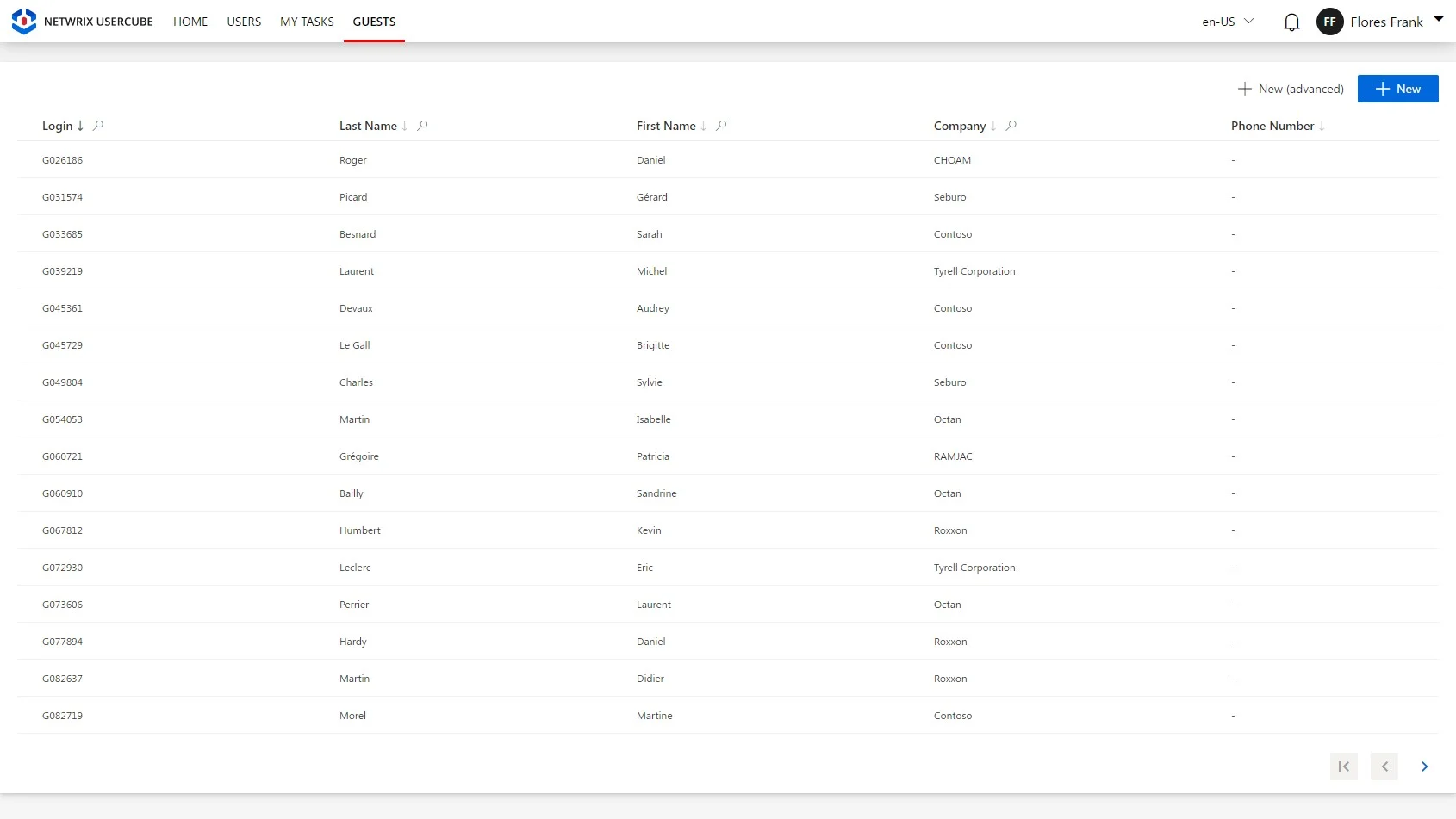Click last name Le Gall
This screenshot has width=1456, height=819.
tap(355, 345)
